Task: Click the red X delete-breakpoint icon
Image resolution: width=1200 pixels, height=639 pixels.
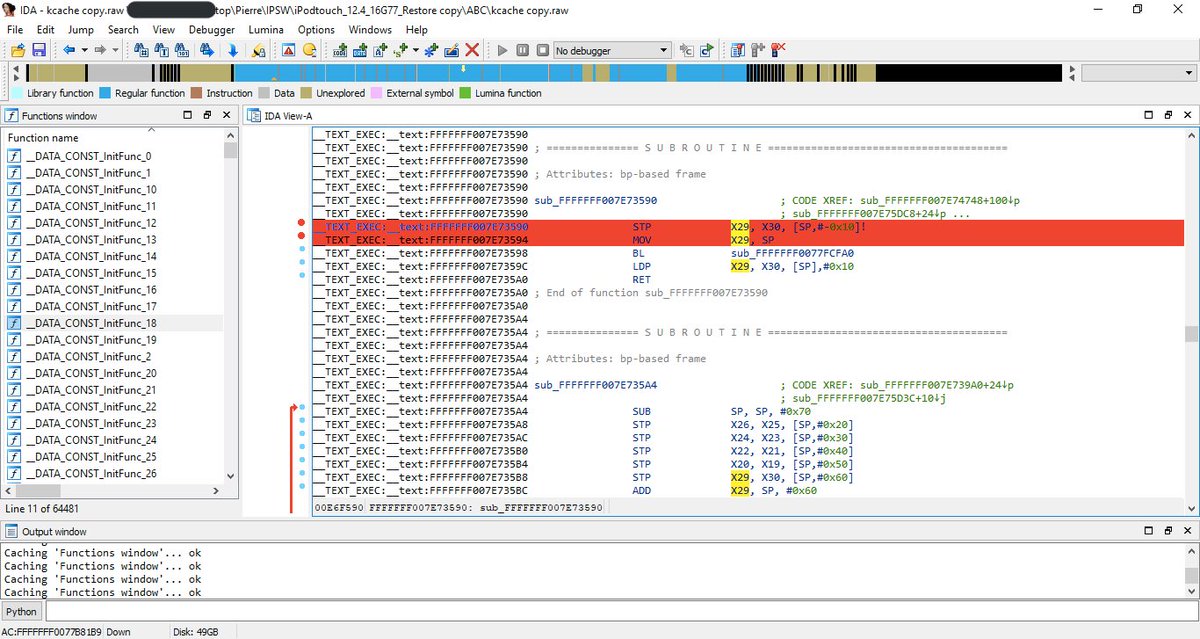Action: [x=778, y=50]
